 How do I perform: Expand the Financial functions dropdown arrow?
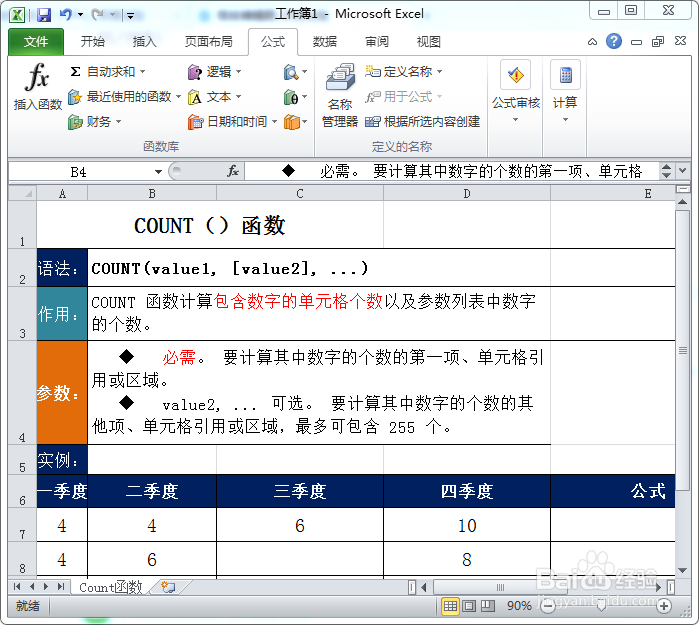[x=119, y=121]
